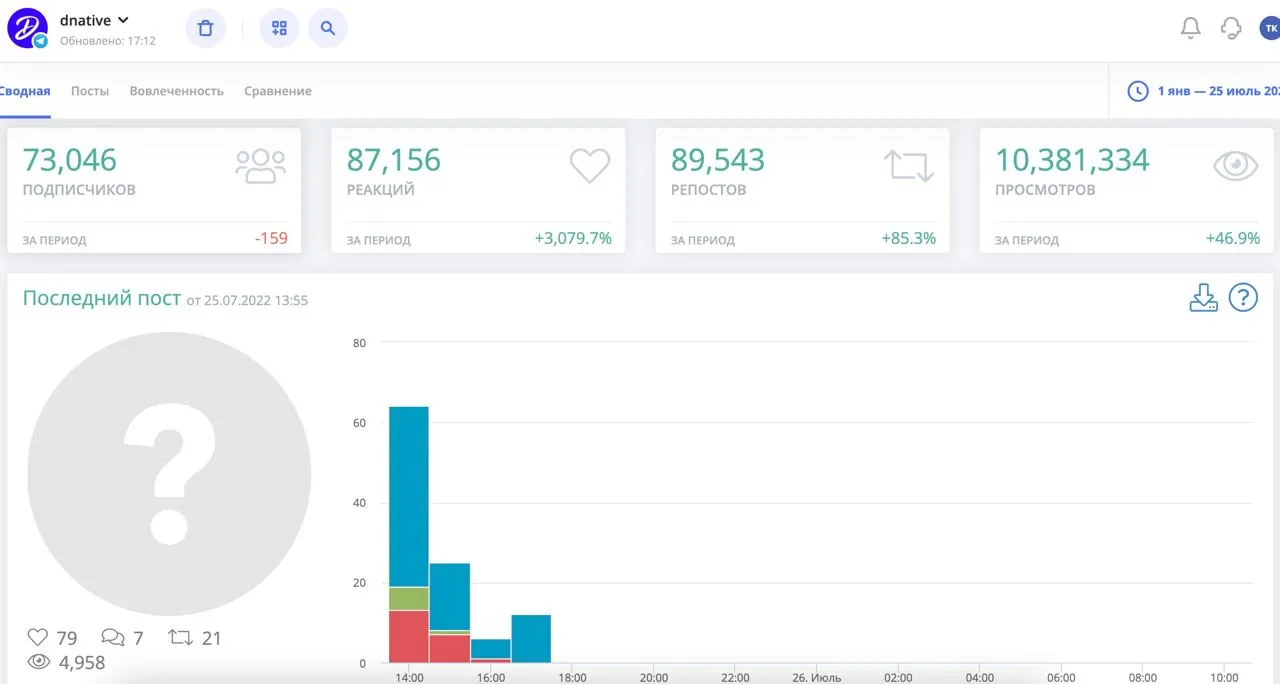Switch to the Посты tab
The height and width of the screenshot is (684, 1280).
point(90,91)
